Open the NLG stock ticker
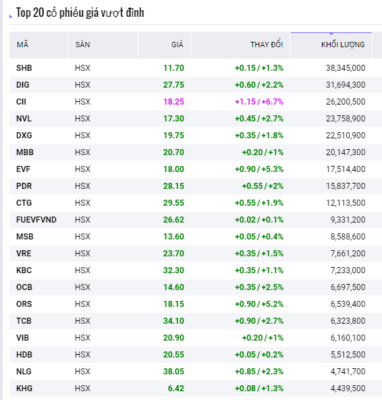The width and height of the screenshot is (382, 400). 24,371
